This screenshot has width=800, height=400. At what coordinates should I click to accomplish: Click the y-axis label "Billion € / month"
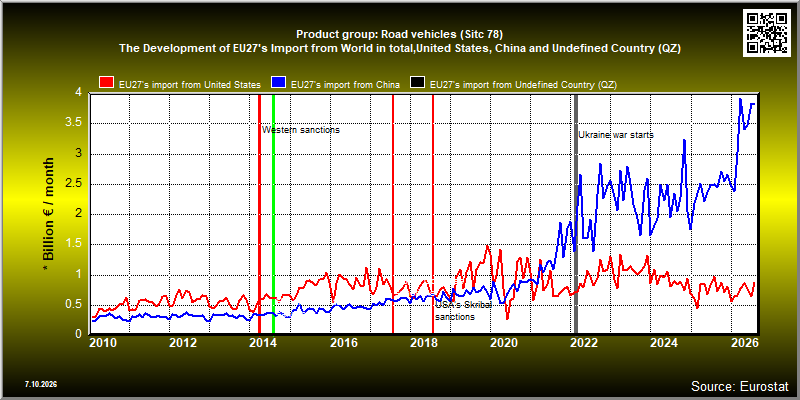(48, 211)
